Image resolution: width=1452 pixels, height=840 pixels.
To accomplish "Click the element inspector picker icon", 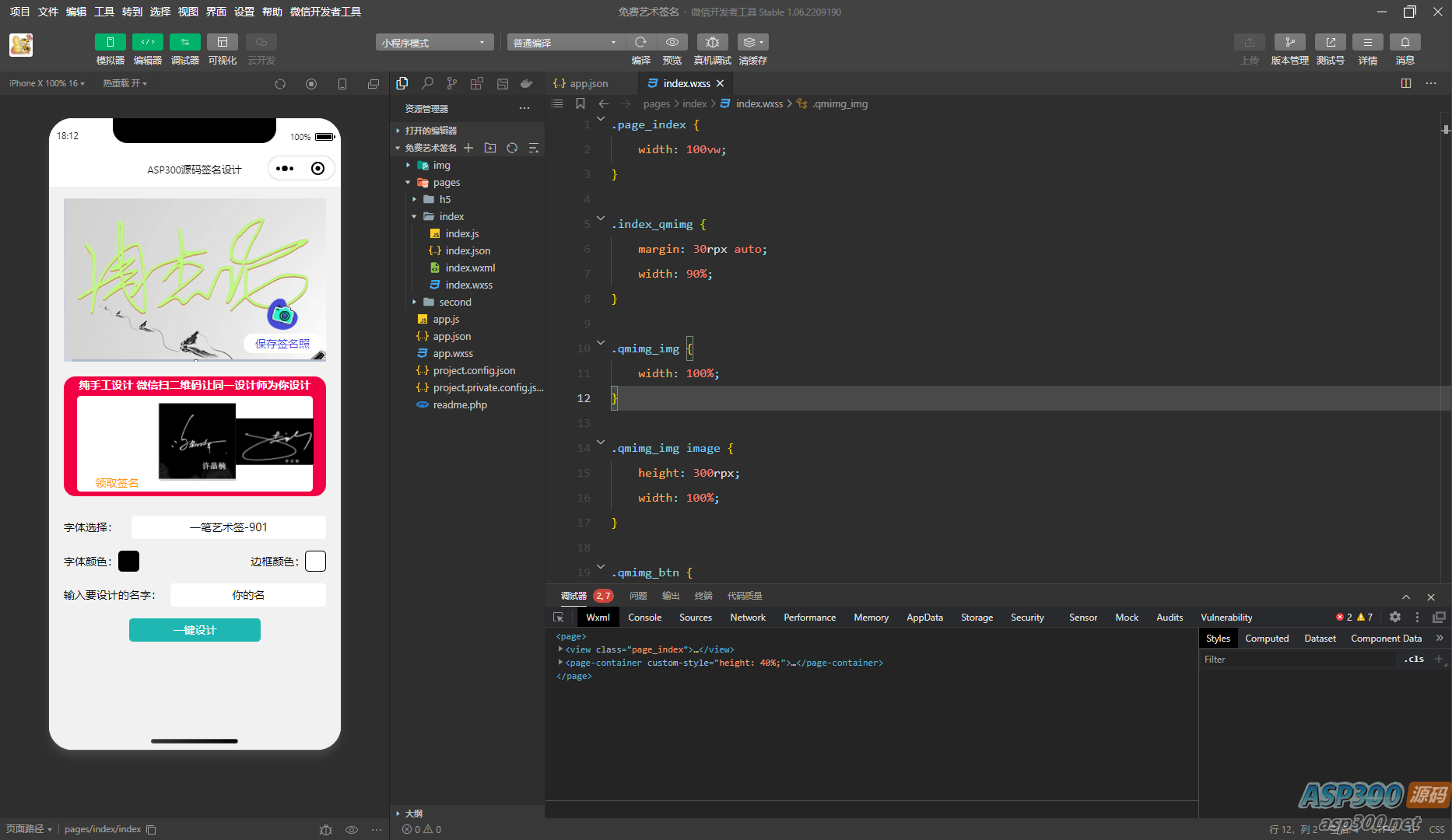I will (x=559, y=618).
